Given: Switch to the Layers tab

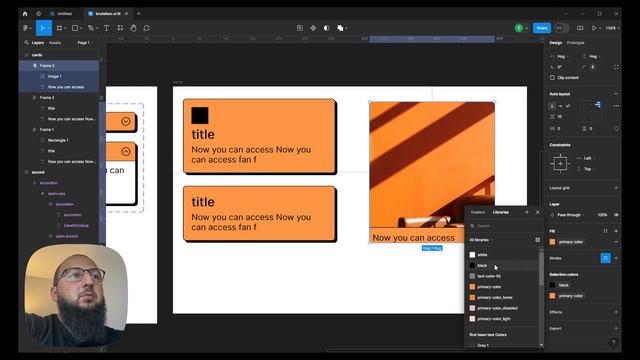Looking at the screenshot, I should [38, 42].
